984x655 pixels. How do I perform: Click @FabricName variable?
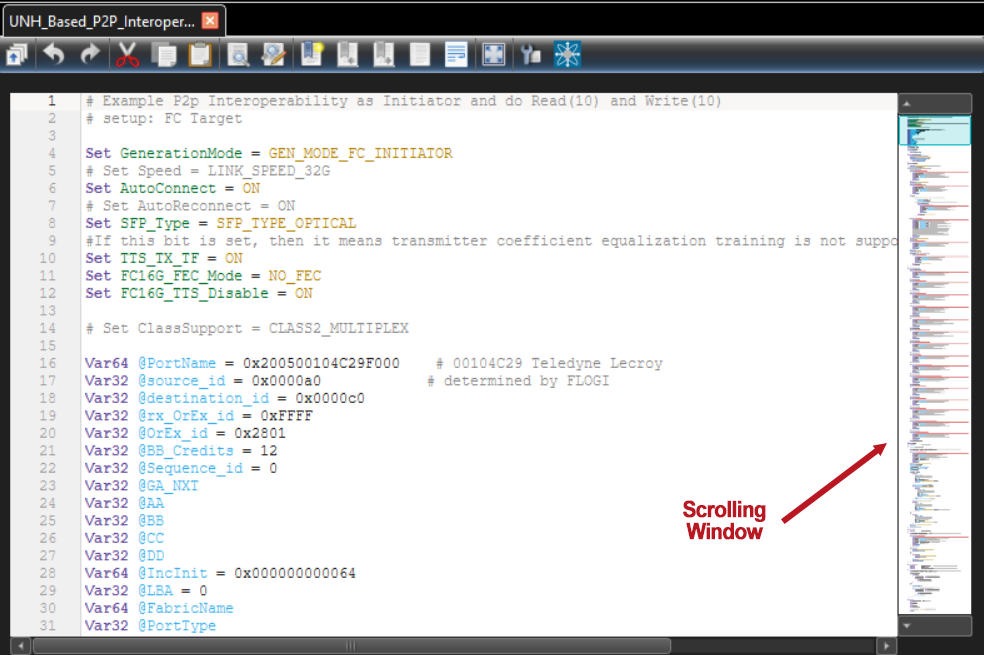(185, 609)
